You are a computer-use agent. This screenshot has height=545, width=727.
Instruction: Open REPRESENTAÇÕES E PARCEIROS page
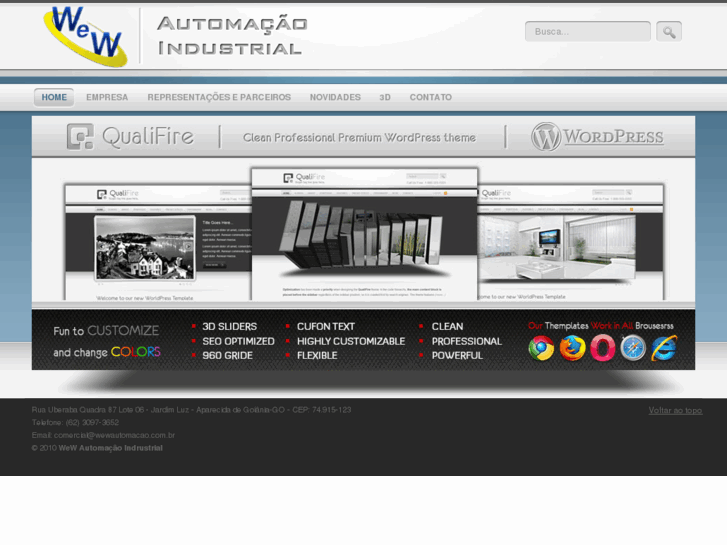click(219, 97)
